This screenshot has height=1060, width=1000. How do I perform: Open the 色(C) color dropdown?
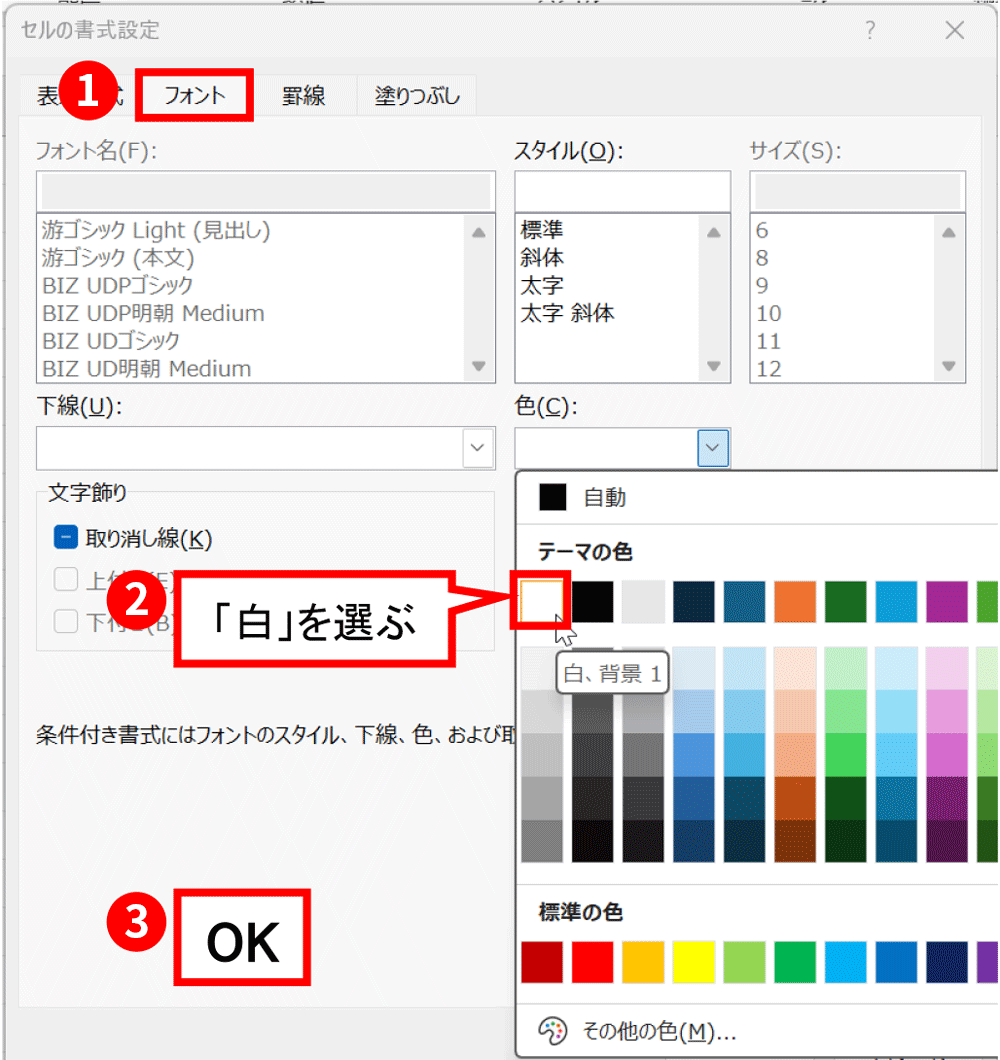[x=714, y=448]
